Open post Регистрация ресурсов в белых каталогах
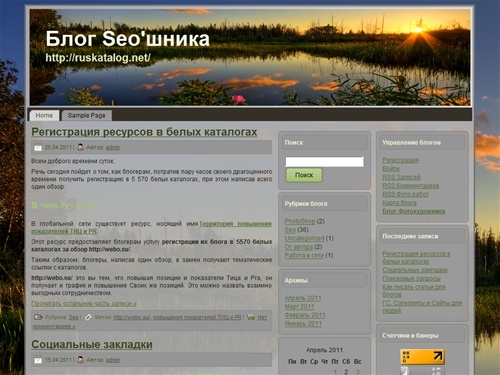Image resolution: width=500 pixels, height=375 pixels. [144, 132]
